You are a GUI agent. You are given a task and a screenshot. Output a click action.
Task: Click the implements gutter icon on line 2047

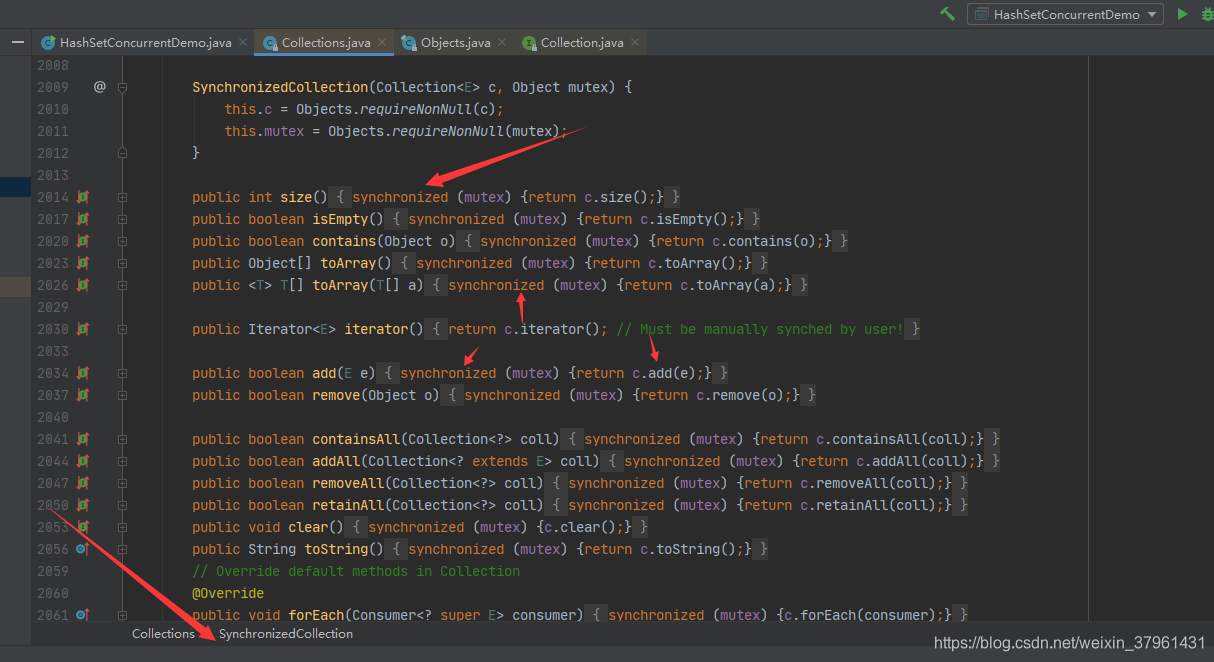82,483
